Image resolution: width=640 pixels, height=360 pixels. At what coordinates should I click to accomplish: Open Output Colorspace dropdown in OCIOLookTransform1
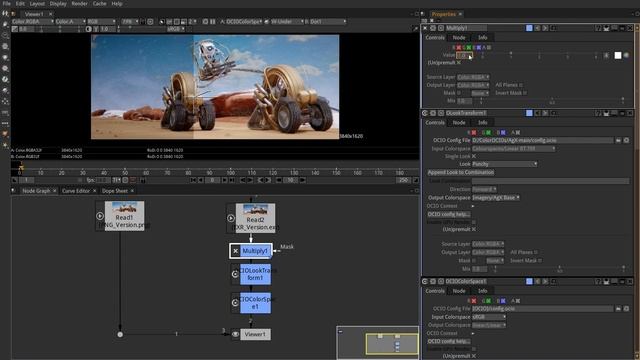pos(496,198)
